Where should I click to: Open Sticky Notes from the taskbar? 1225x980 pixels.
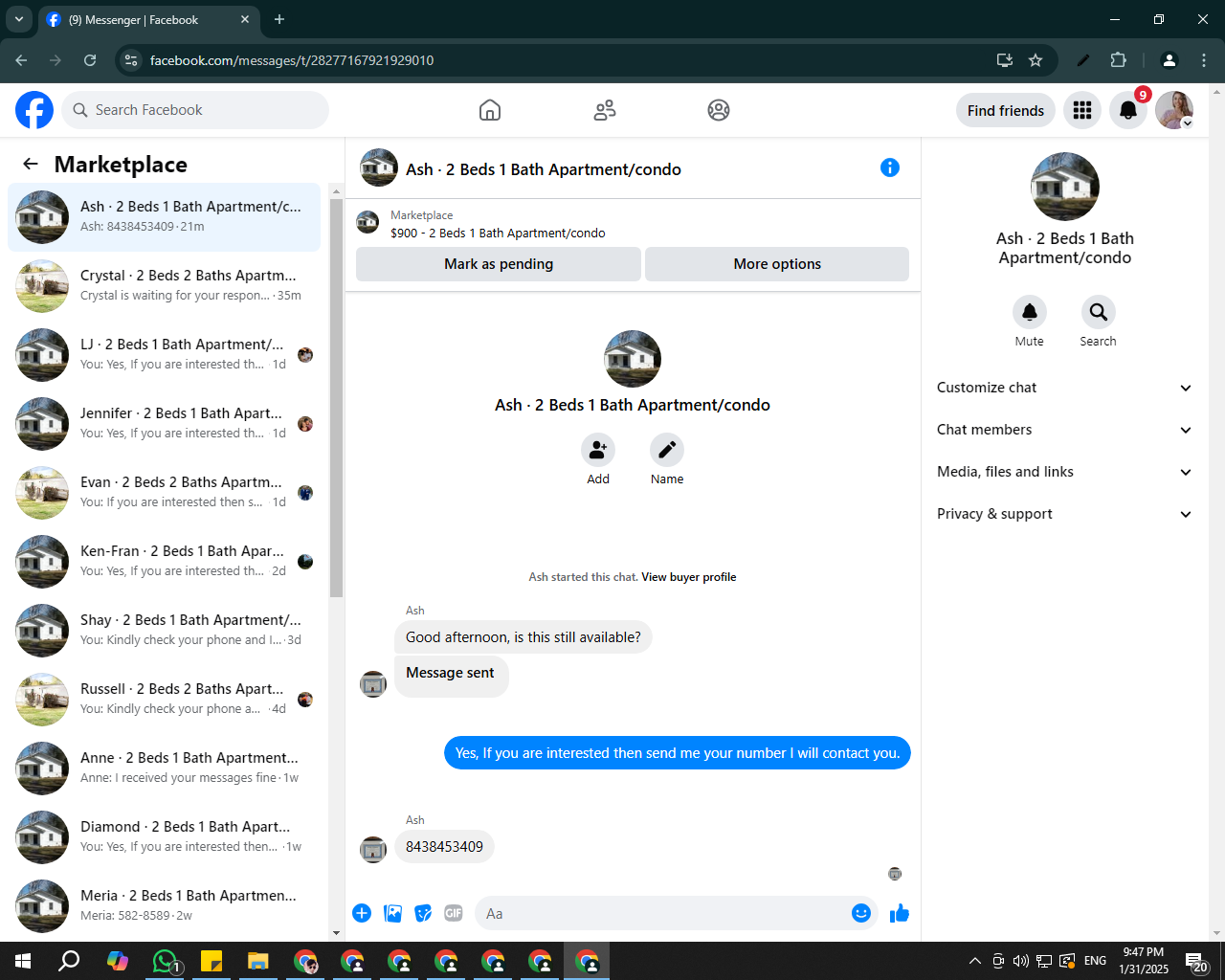click(x=212, y=961)
